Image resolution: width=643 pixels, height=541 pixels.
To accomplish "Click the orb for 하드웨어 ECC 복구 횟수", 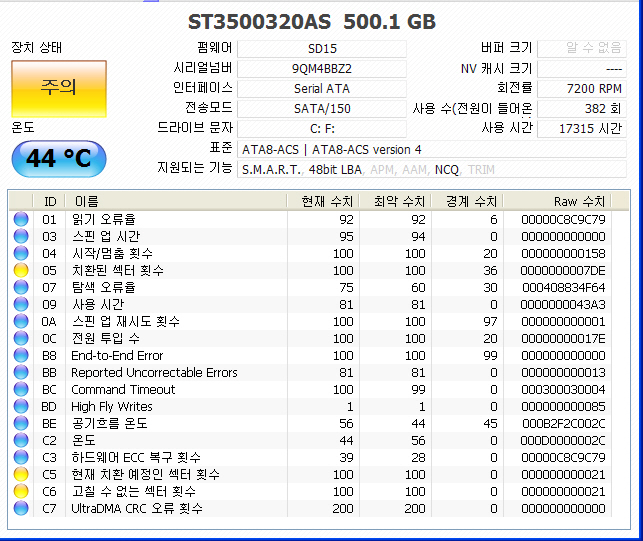I will [x=21, y=457].
